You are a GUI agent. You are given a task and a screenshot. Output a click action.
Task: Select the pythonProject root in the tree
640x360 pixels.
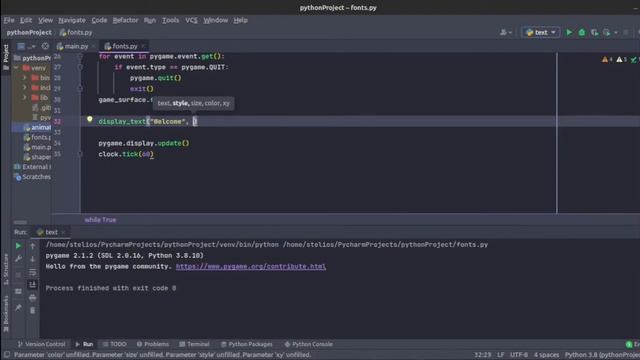tap(33, 58)
